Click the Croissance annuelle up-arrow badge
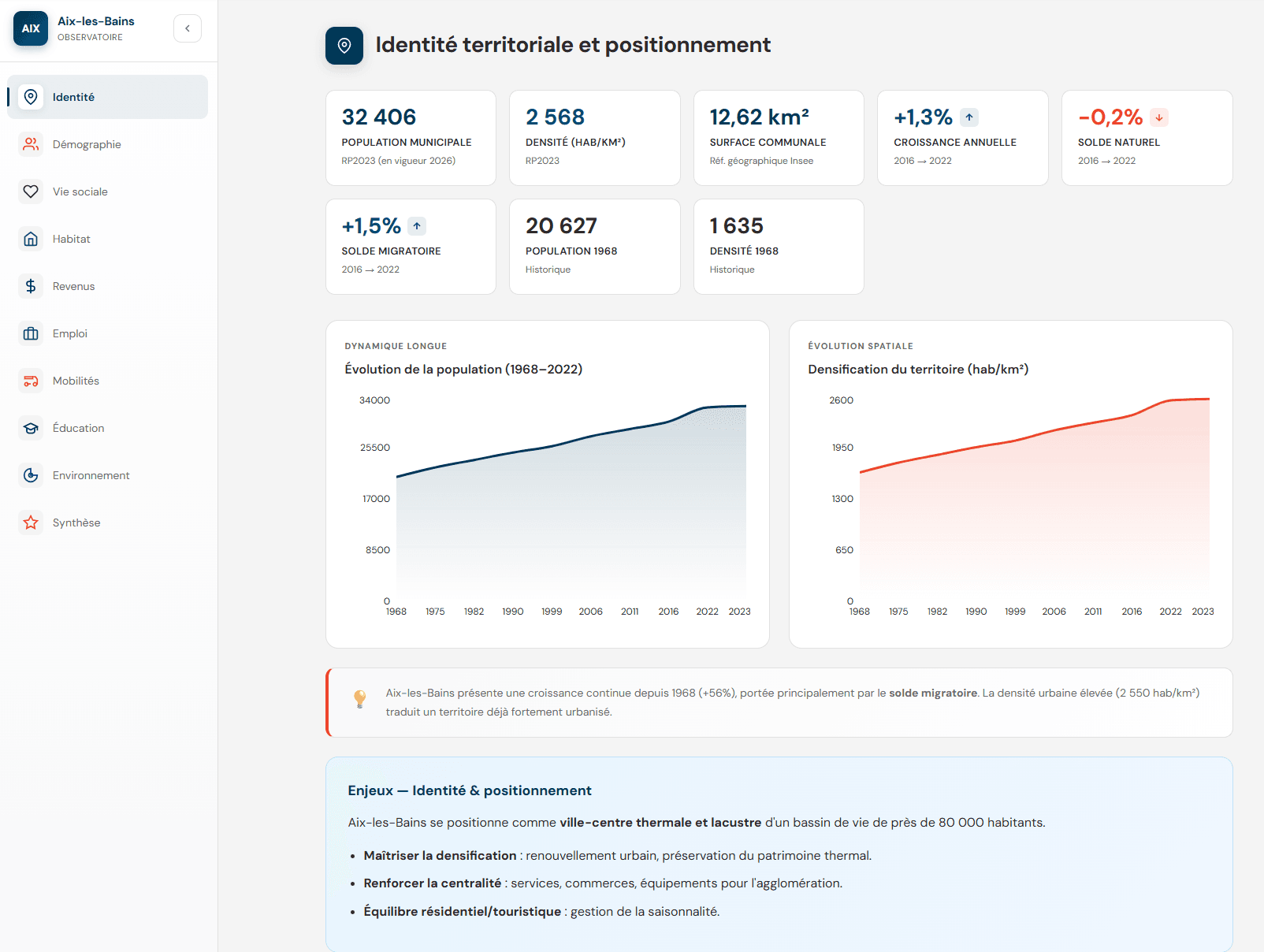 (x=969, y=117)
